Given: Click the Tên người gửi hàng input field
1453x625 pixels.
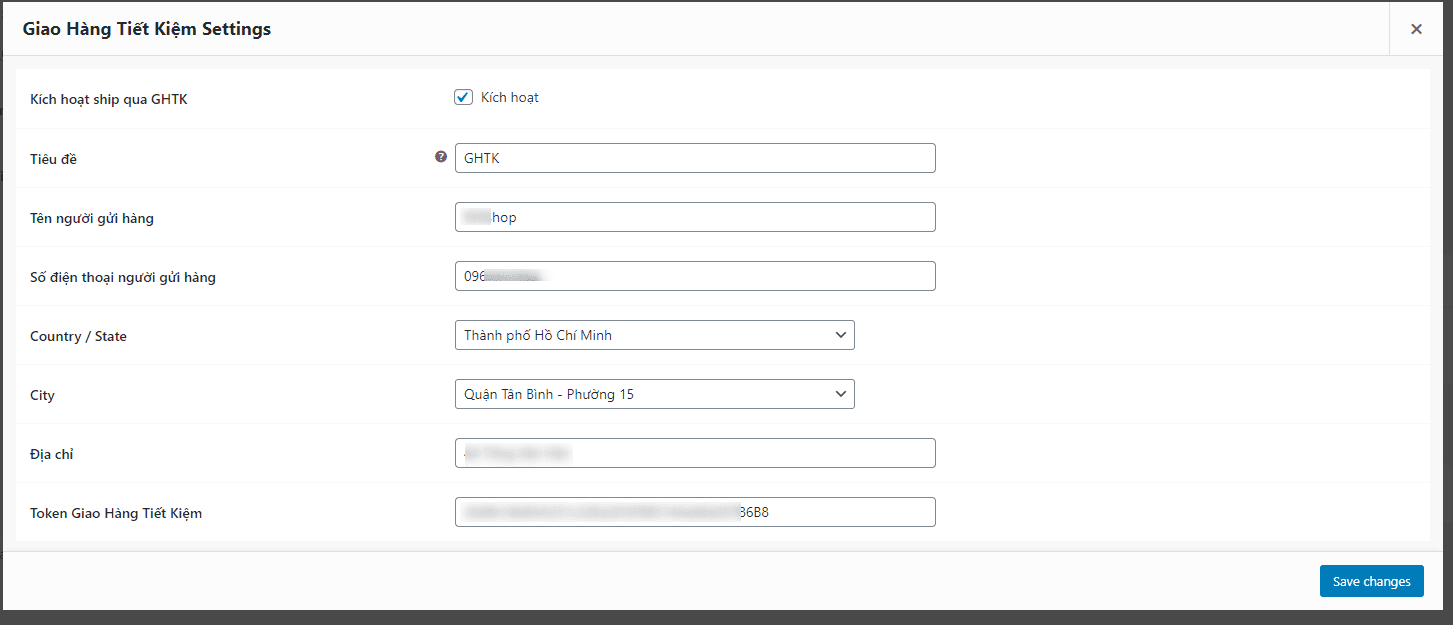Looking at the screenshot, I should pos(695,217).
